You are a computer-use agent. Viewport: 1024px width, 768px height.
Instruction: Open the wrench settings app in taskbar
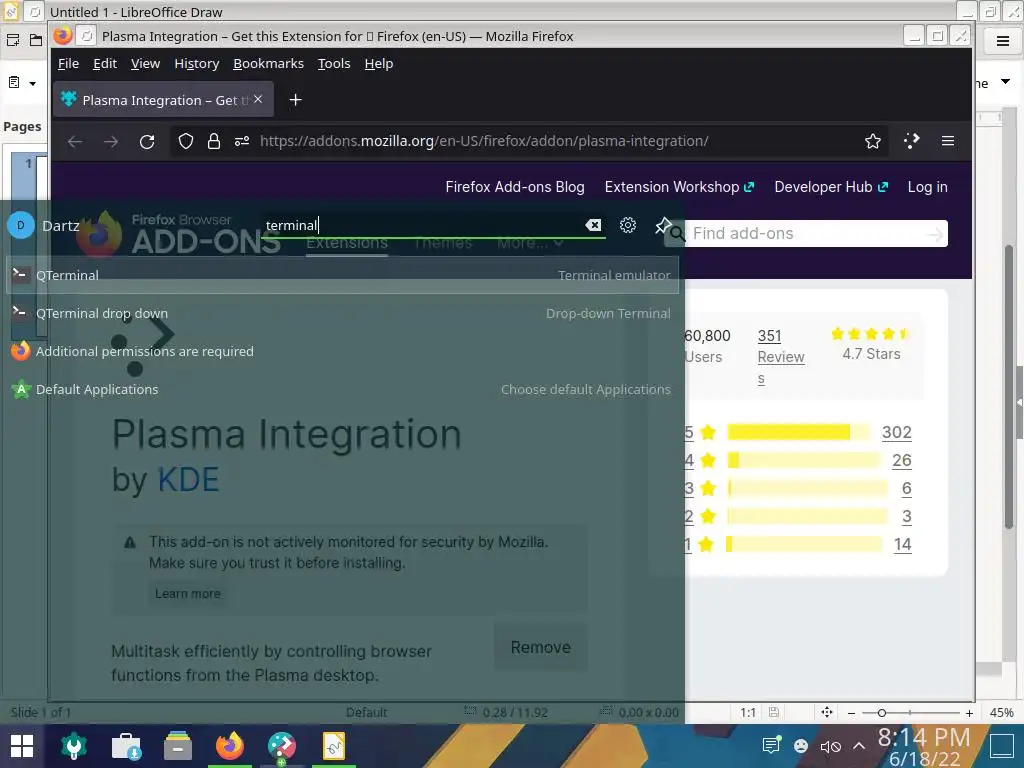coord(74,746)
